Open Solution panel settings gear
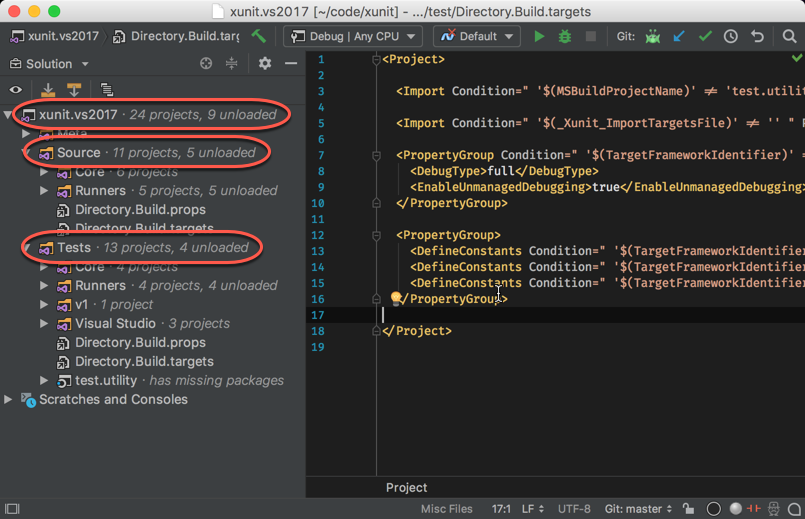 (265, 63)
